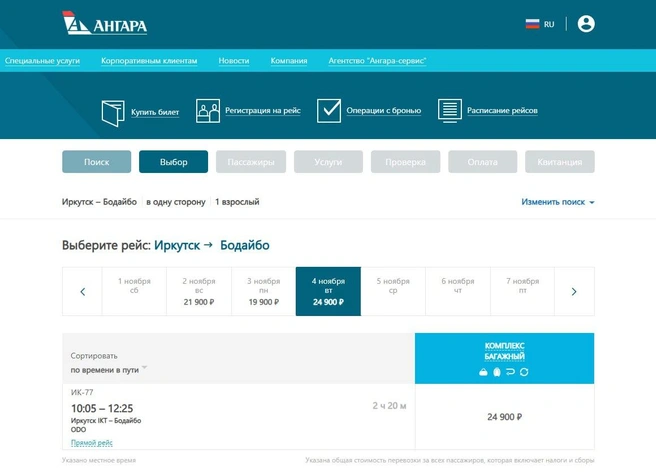Click the Регистрация на рейс link
Screen dimensions: 656x476
[x=263, y=110]
